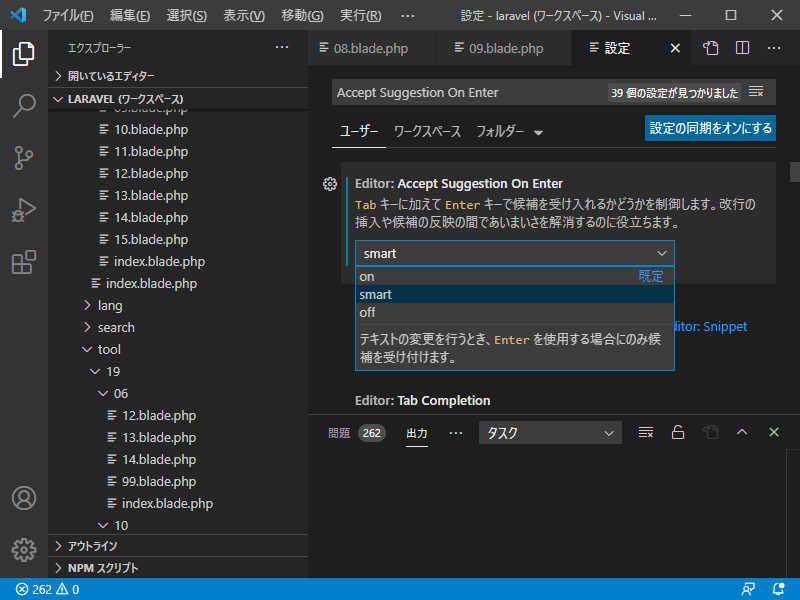The image size is (800, 600).
Task: Clear the settings search input icon
Action: (756, 92)
